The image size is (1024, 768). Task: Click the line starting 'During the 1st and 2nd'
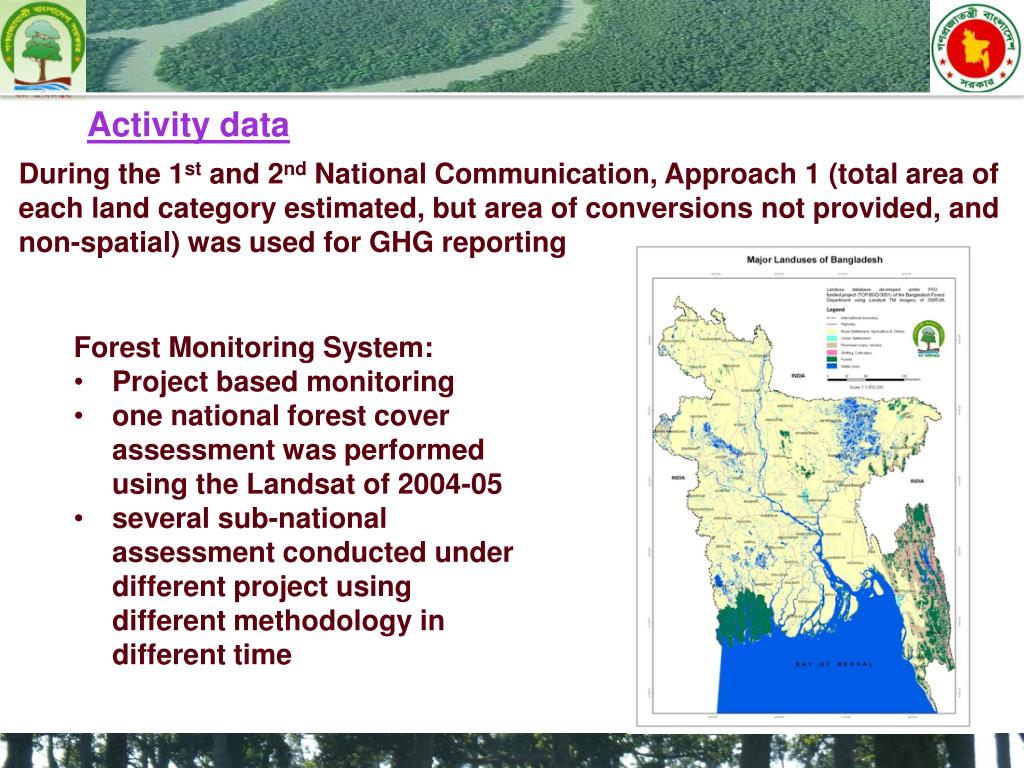pos(509,174)
